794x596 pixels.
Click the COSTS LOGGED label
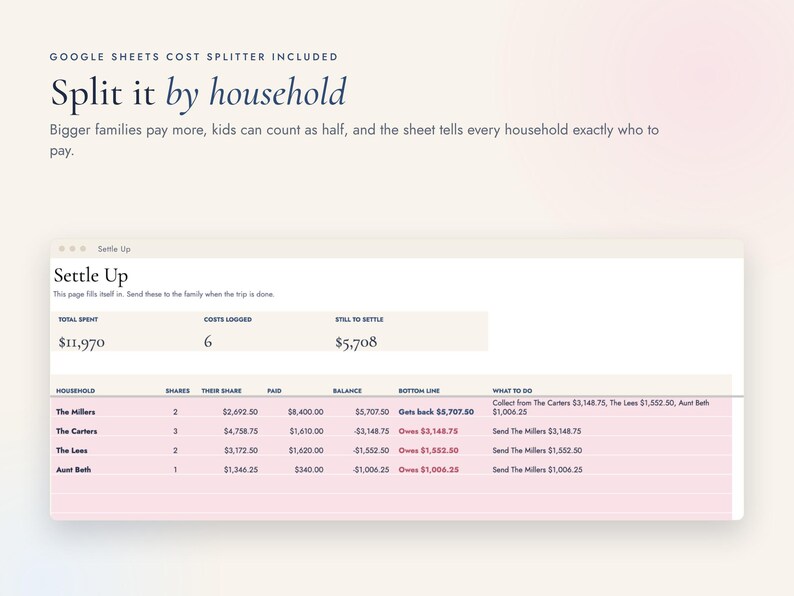[228, 320]
